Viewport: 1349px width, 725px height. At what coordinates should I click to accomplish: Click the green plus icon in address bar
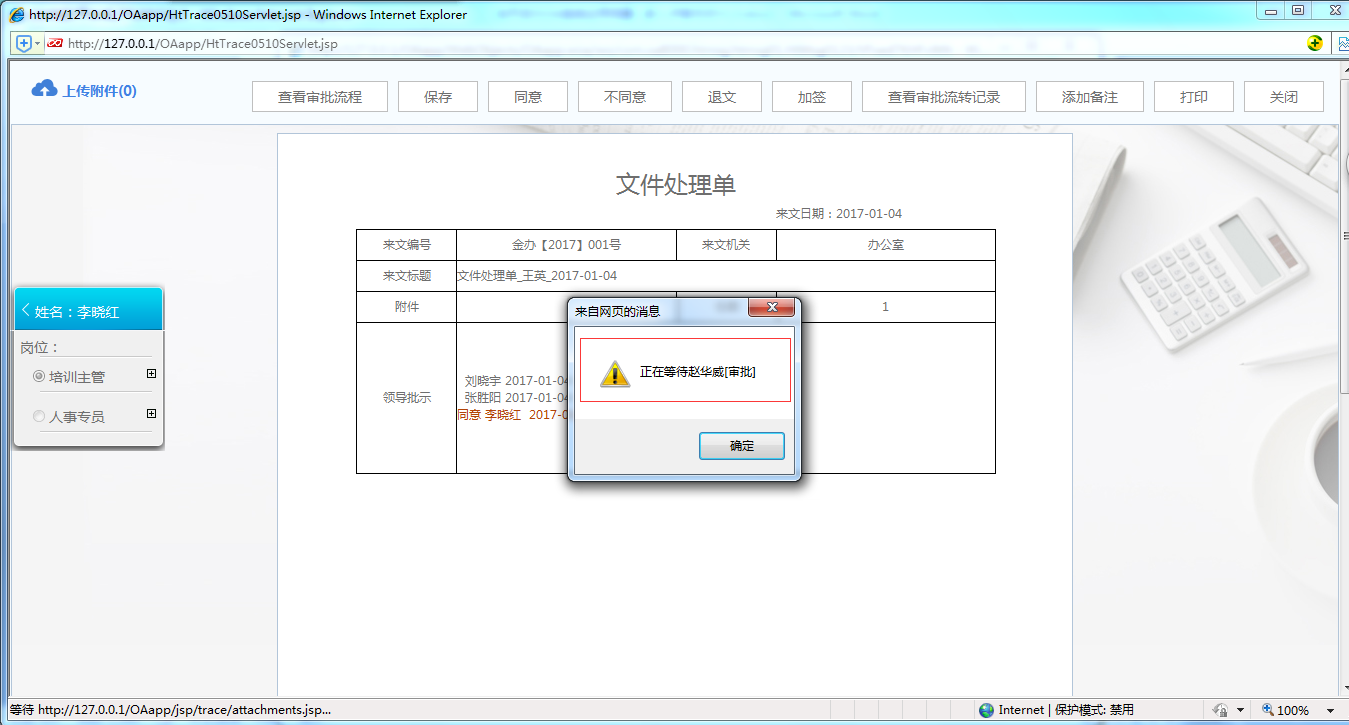(1315, 44)
